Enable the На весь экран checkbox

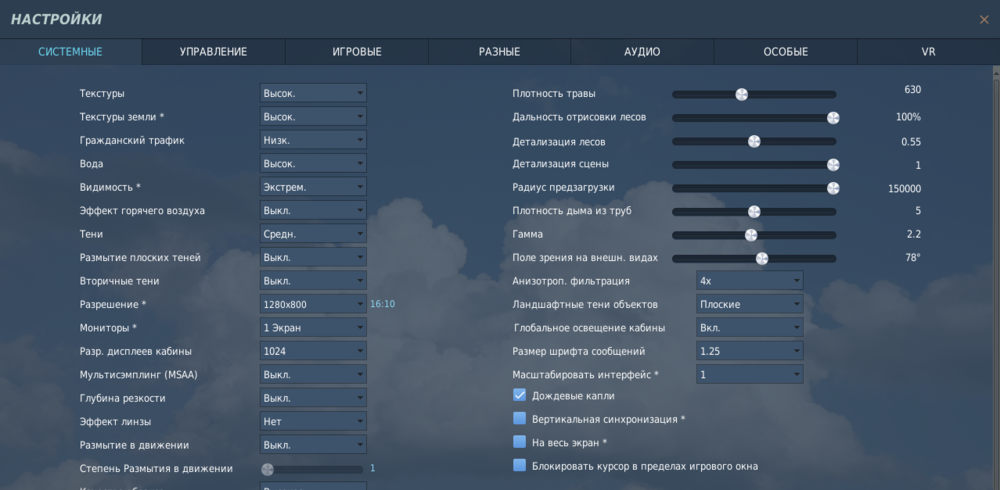click(519, 442)
